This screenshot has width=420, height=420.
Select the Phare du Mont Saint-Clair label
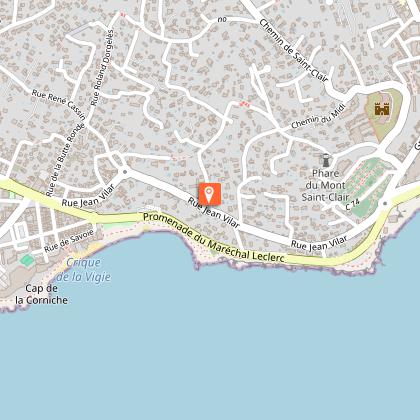[325, 185]
